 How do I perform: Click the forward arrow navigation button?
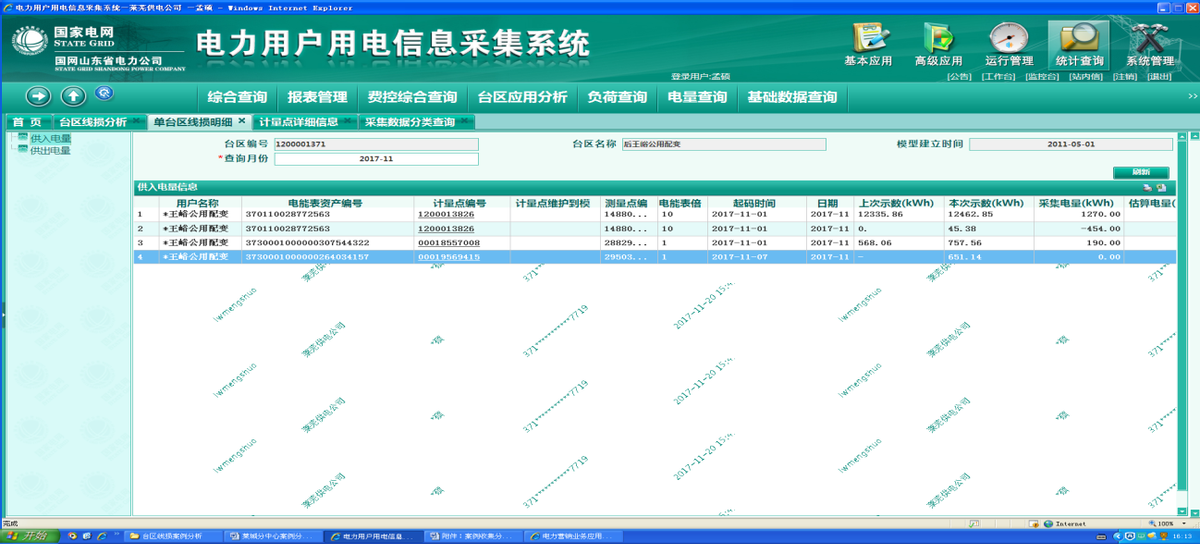(38, 96)
